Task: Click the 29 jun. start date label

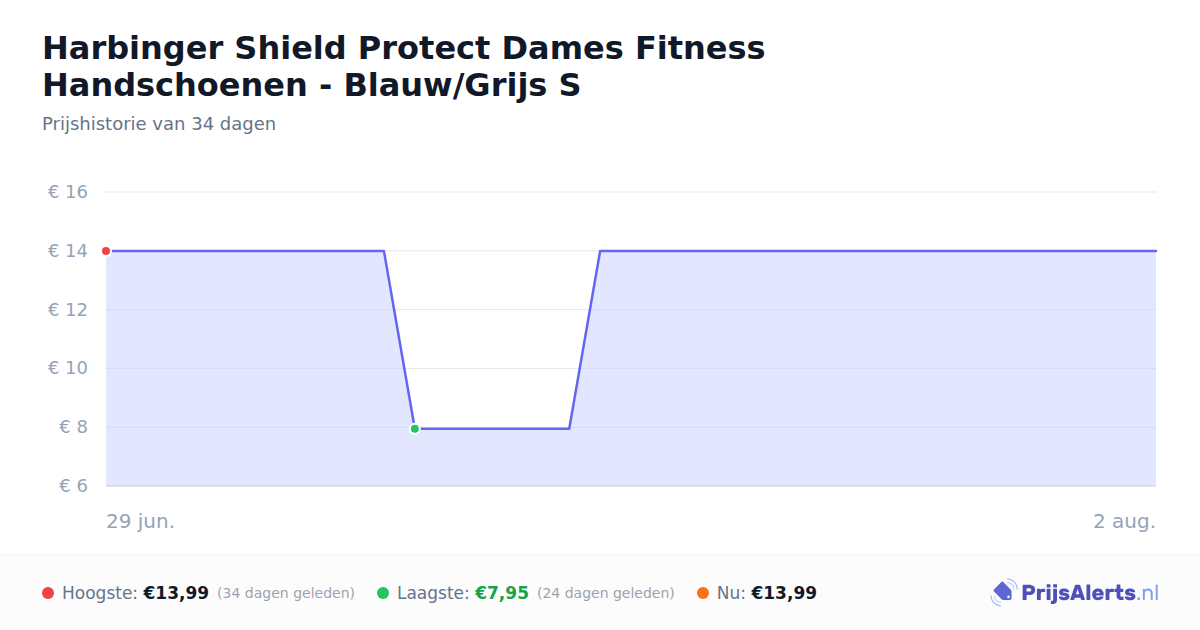Action: (141, 521)
